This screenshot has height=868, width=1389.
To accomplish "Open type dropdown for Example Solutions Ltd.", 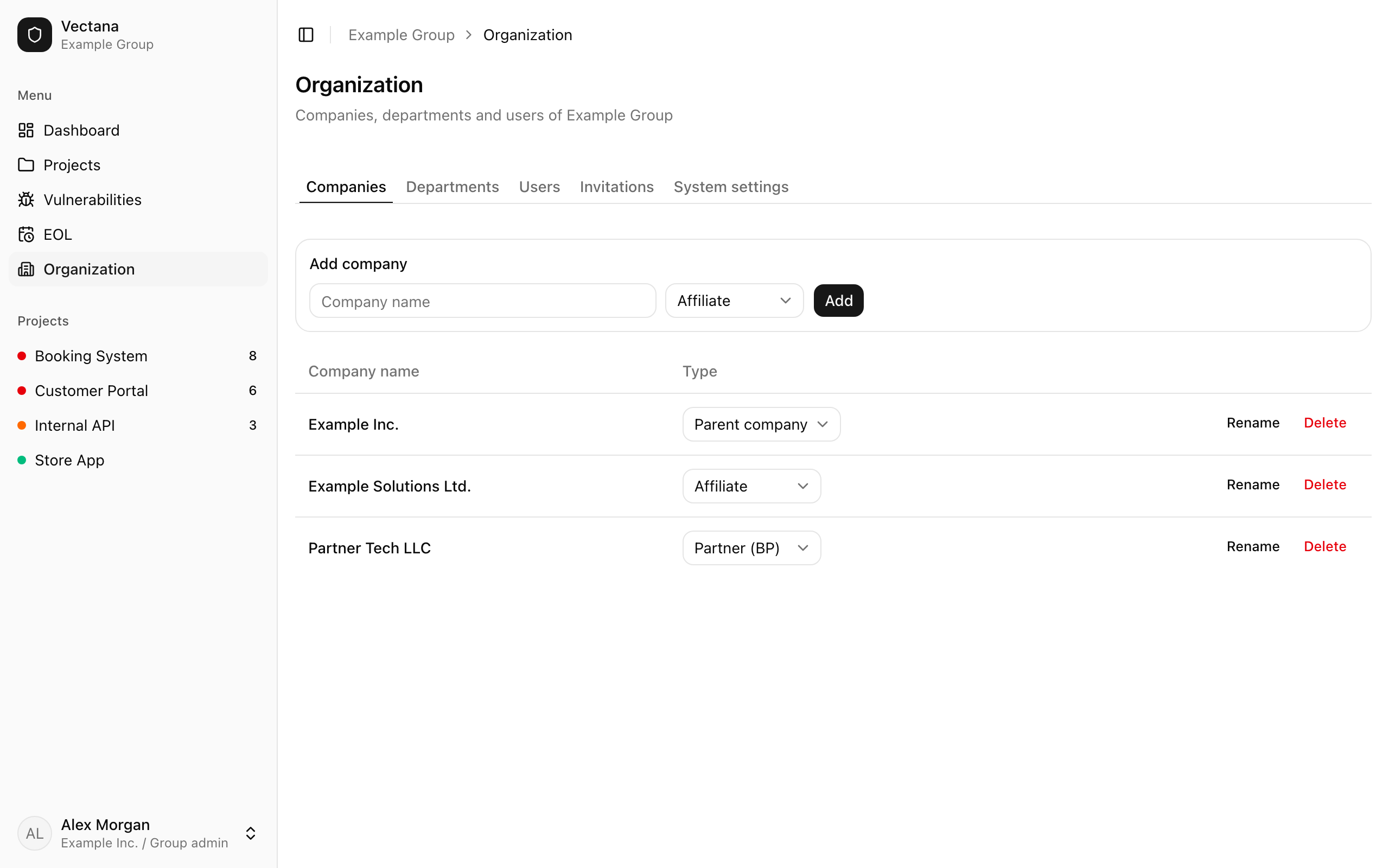I will [751, 486].
